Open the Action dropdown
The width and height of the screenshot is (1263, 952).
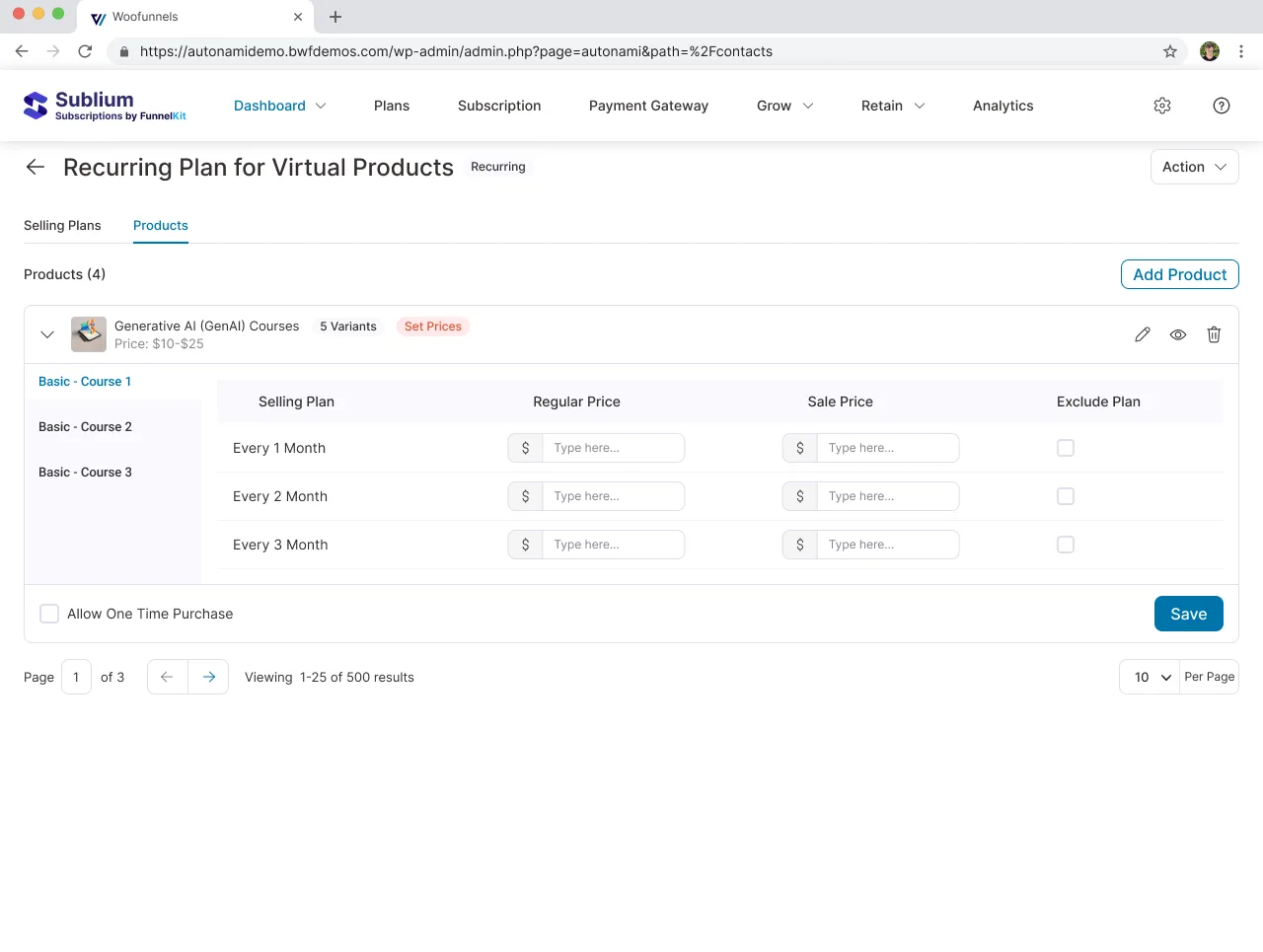coord(1194,167)
